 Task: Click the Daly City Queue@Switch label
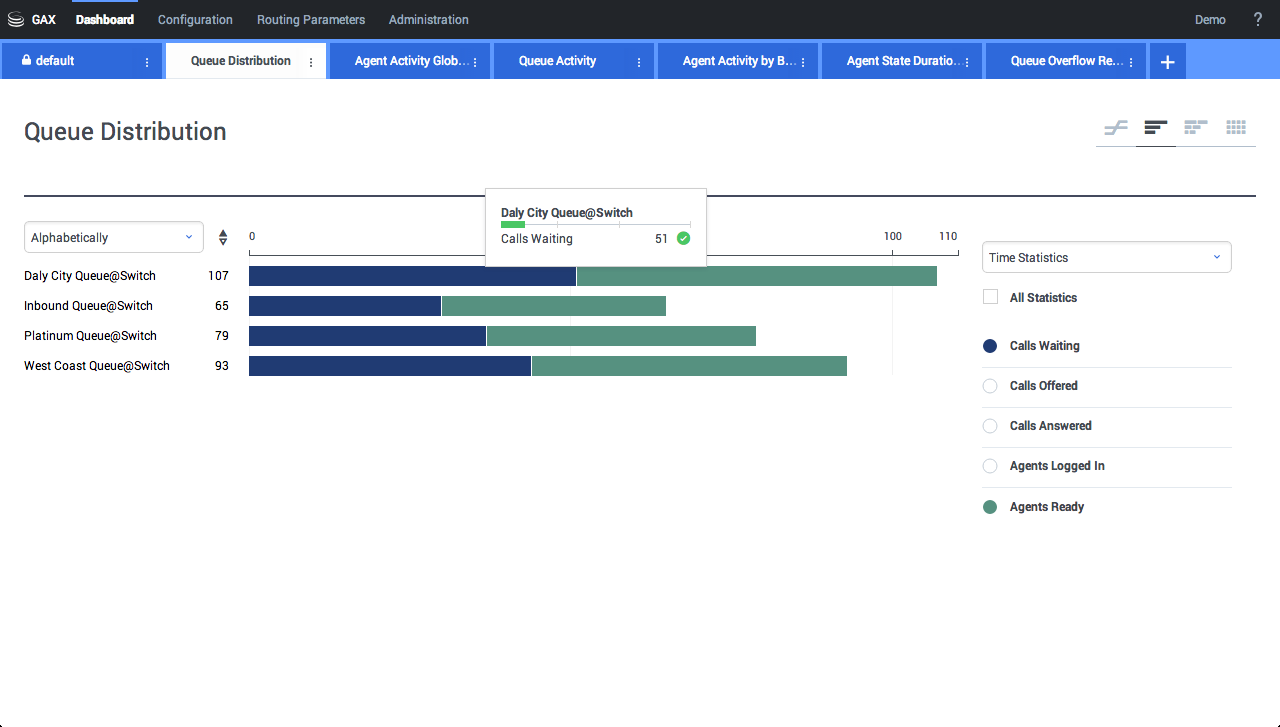[x=90, y=276]
